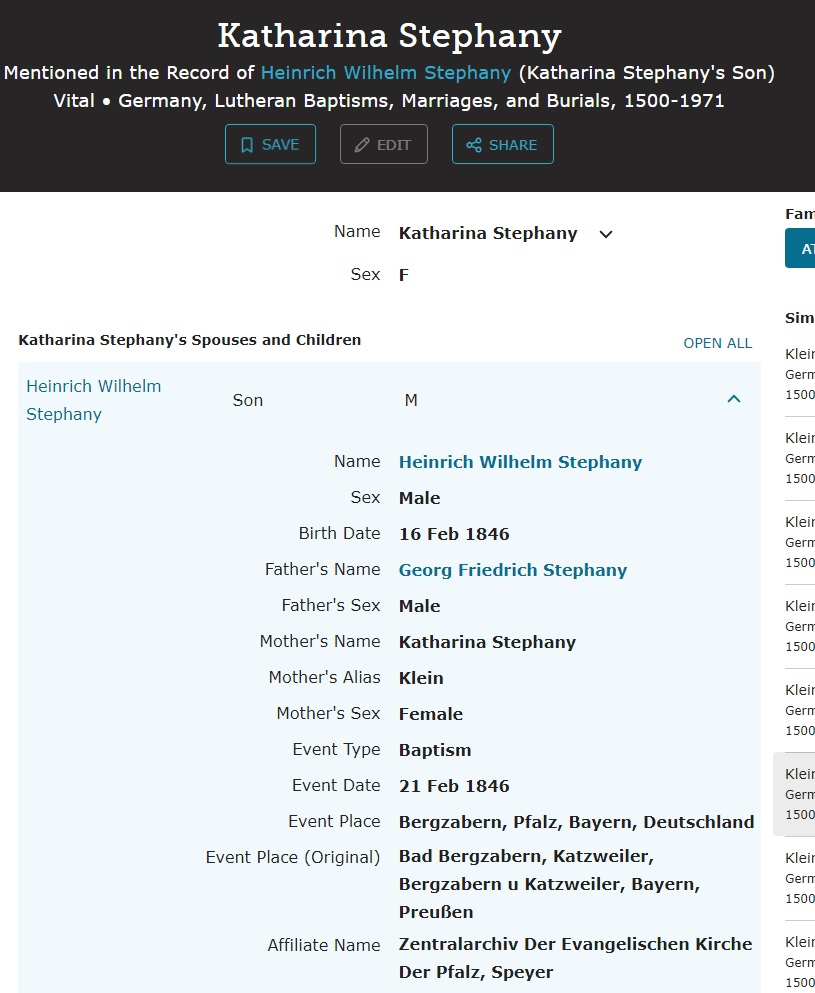Screen dimensions: 815x993
Task: Open the first Klein record in similar list
Action: pyautogui.click(x=799, y=374)
